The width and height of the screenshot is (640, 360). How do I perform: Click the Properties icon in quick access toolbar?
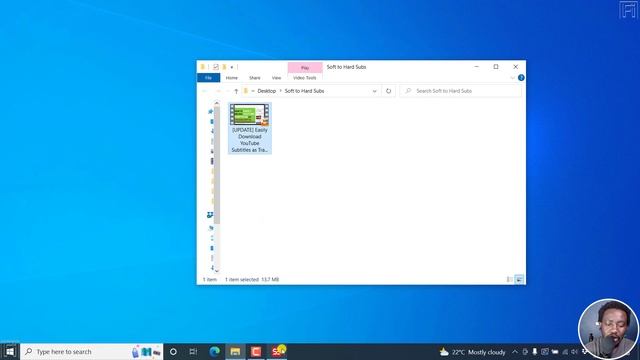(216, 67)
